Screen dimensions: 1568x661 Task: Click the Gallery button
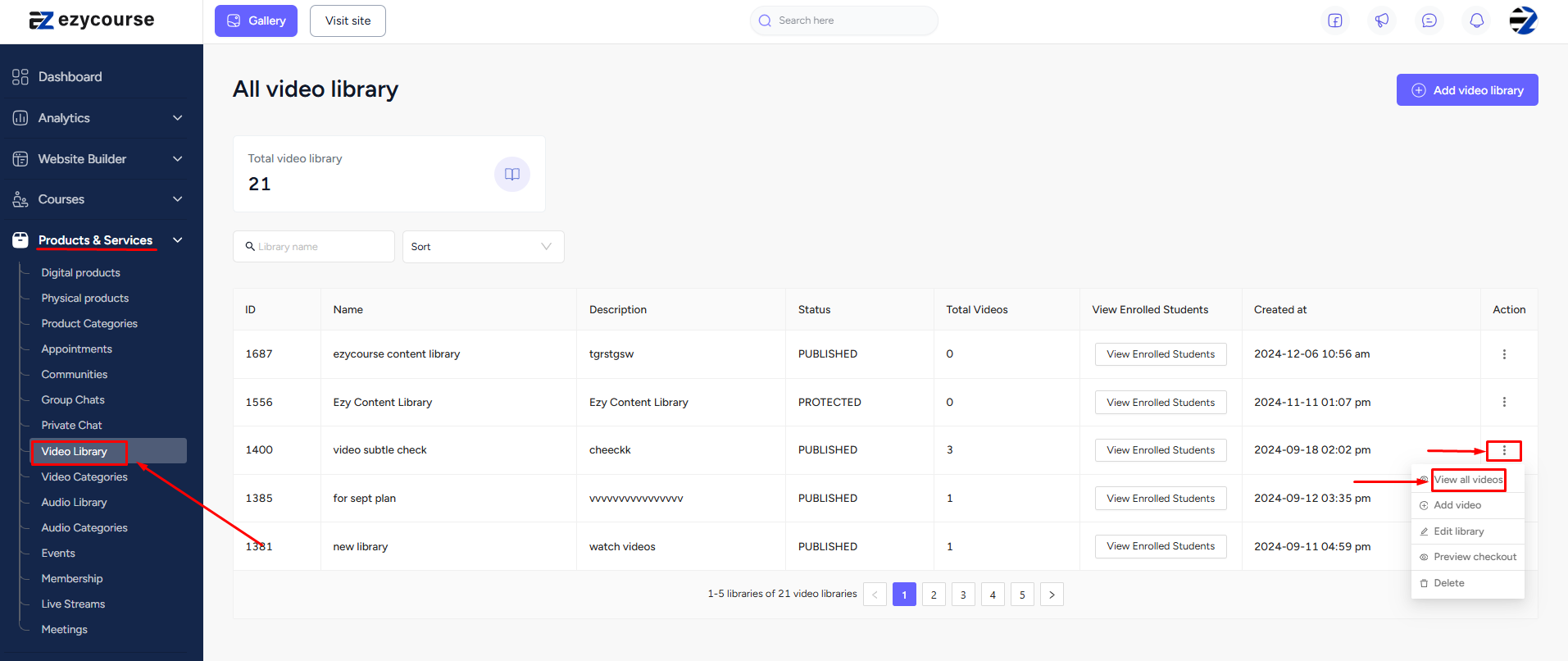point(256,21)
